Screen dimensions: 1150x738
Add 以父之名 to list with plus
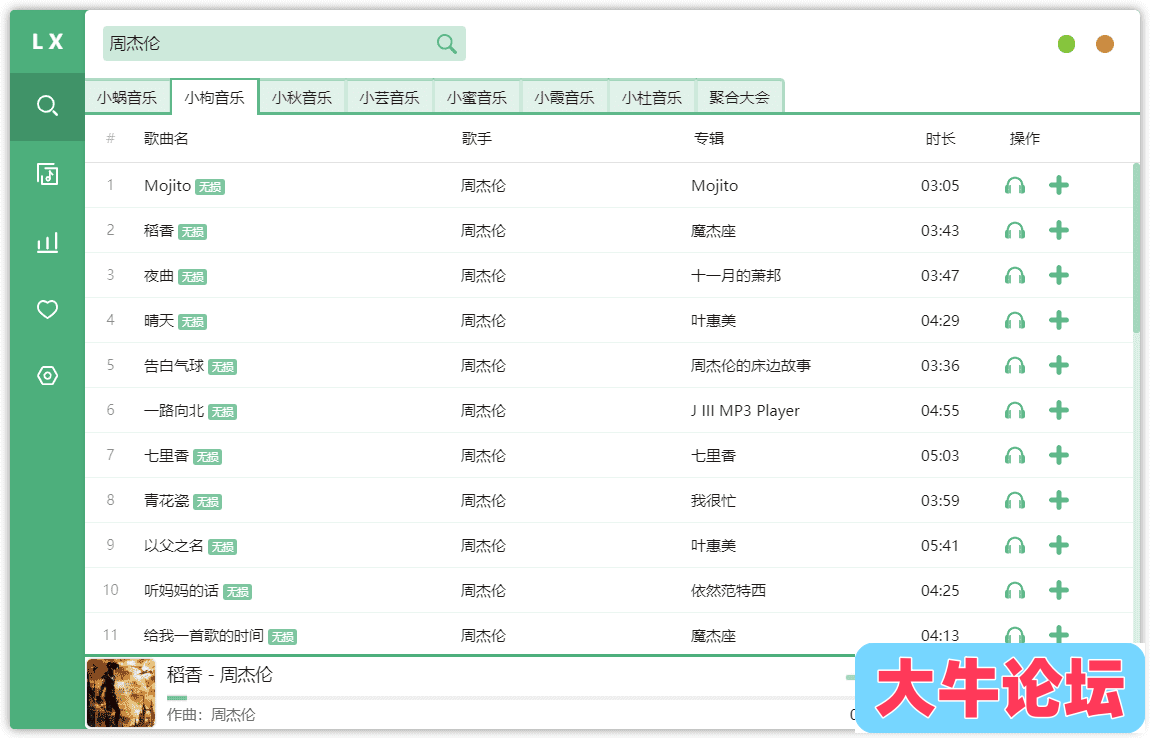[1058, 545]
